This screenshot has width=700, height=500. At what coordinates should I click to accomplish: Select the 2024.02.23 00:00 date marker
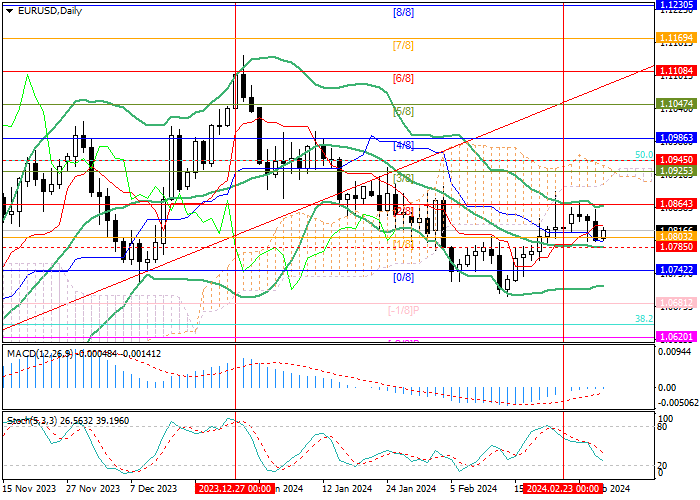[562, 488]
